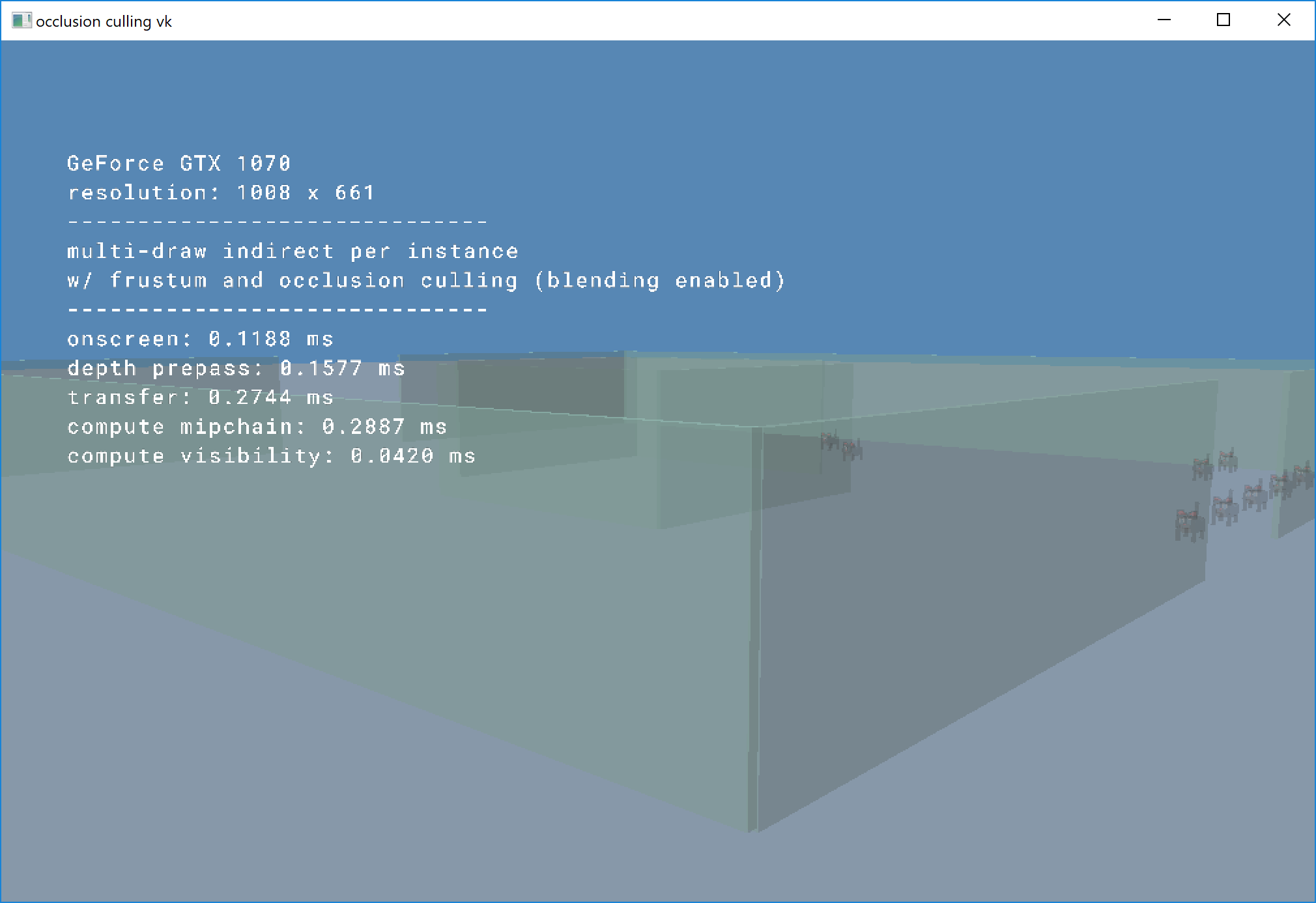The height and width of the screenshot is (903, 1316).
Task: Click the two small models behind the wall
Action: pyautogui.click(x=841, y=446)
